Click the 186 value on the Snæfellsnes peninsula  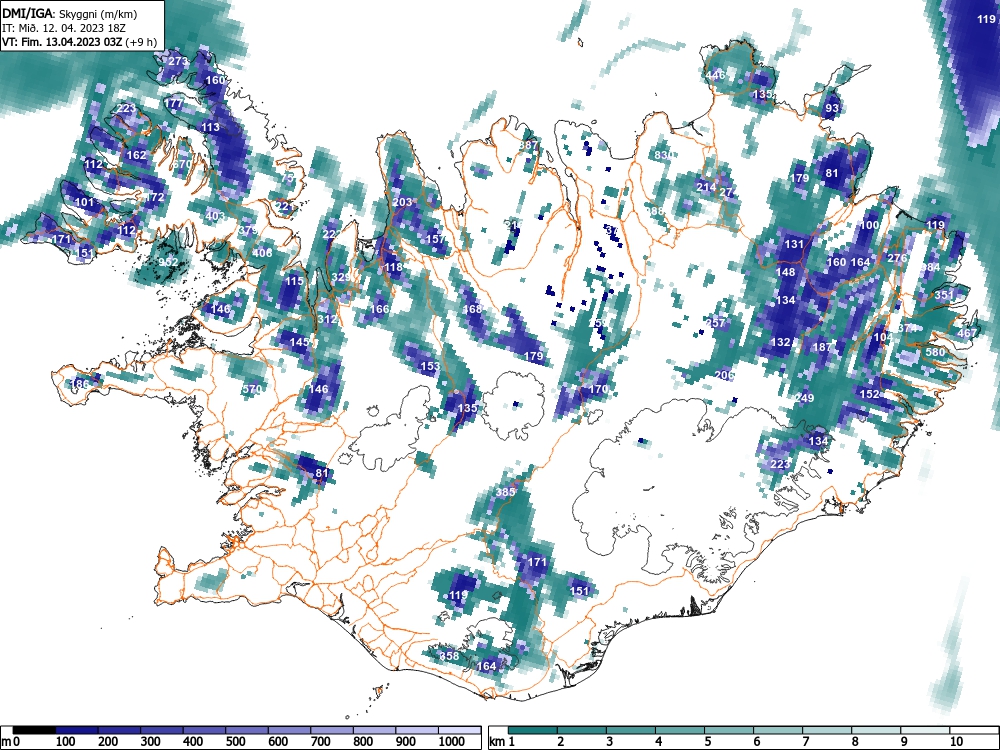tap(80, 384)
